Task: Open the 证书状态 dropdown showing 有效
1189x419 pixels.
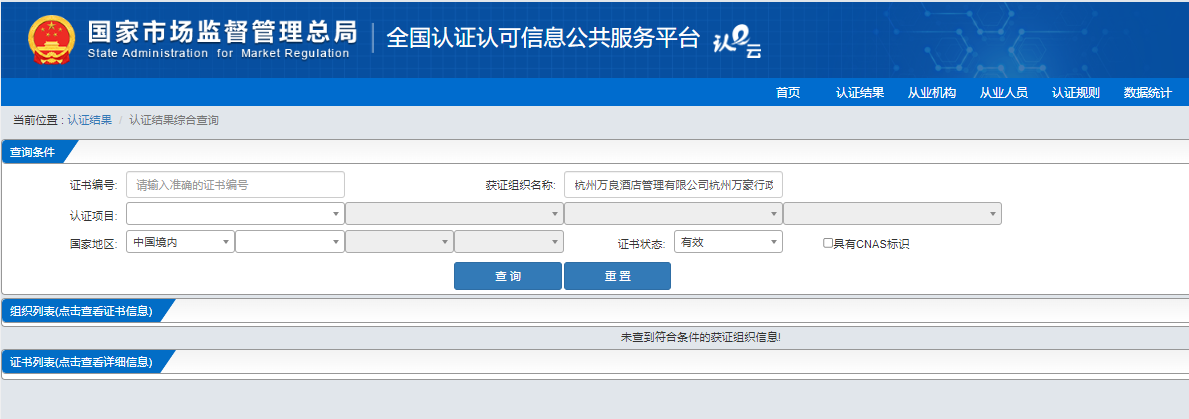Action: click(x=728, y=242)
